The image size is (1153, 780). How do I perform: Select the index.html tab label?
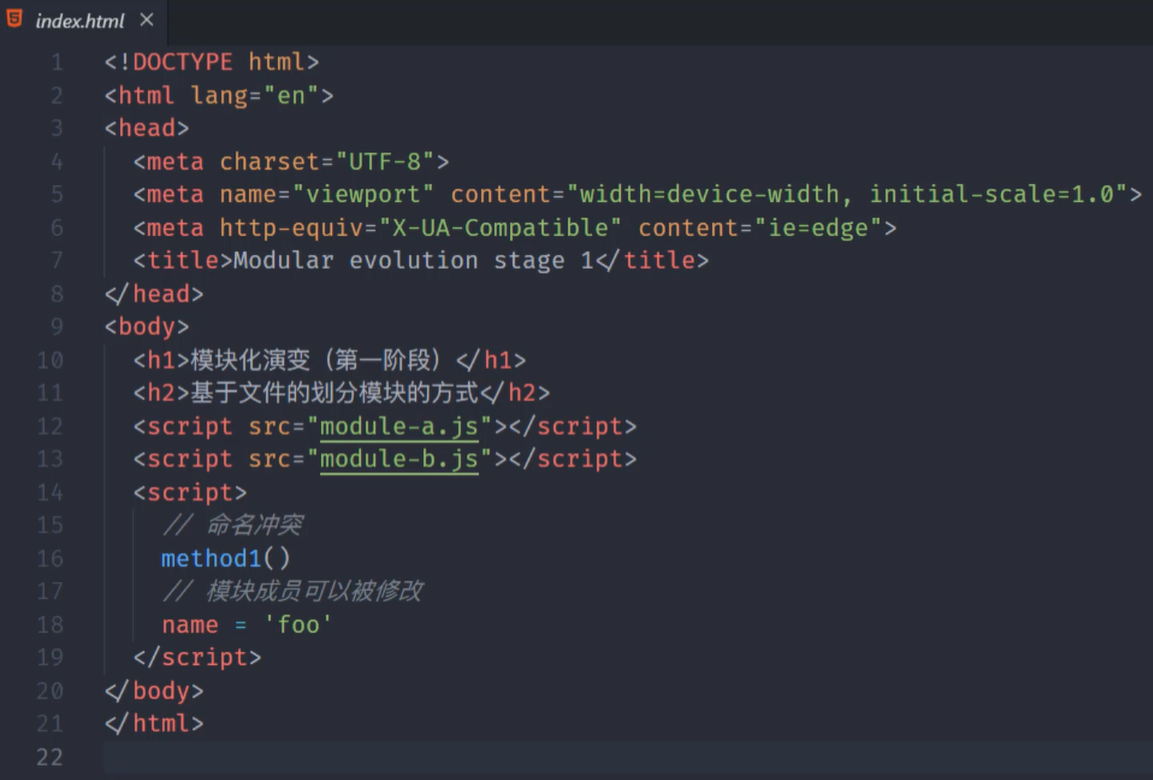(x=80, y=21)
